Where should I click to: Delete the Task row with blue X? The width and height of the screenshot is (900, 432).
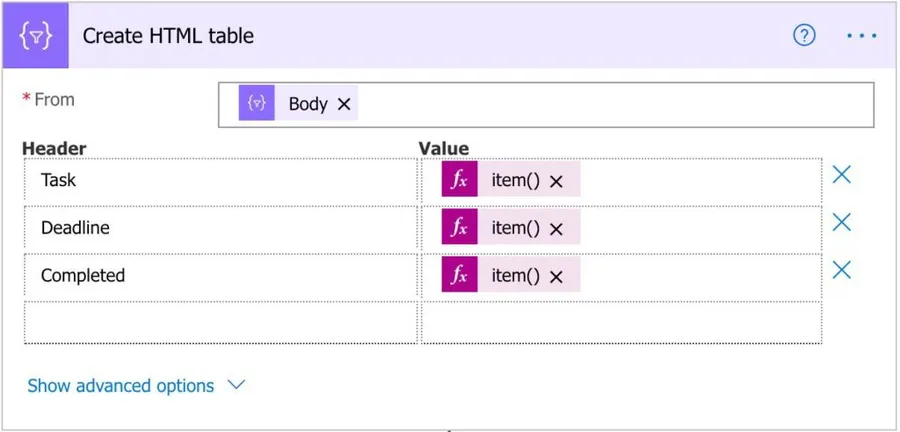[842, 175]
